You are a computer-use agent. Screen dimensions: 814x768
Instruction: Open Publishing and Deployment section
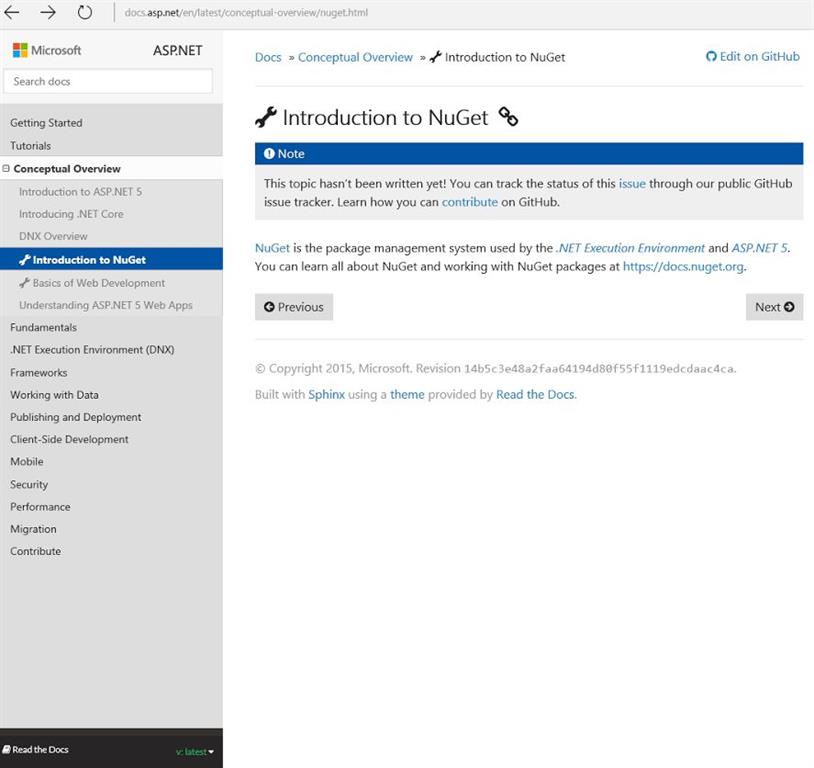(76, 417)
